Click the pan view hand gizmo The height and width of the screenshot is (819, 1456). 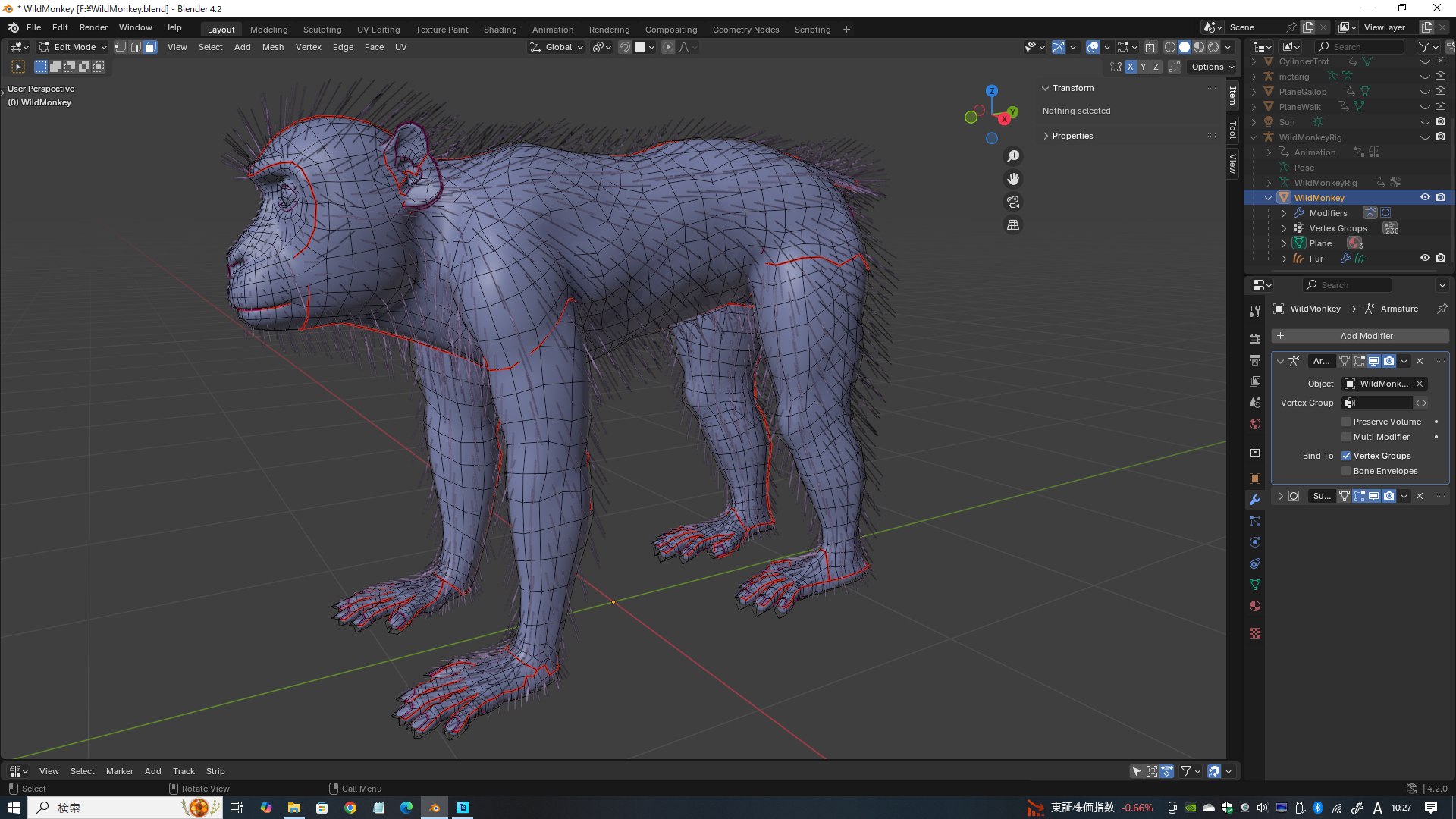1013,179
